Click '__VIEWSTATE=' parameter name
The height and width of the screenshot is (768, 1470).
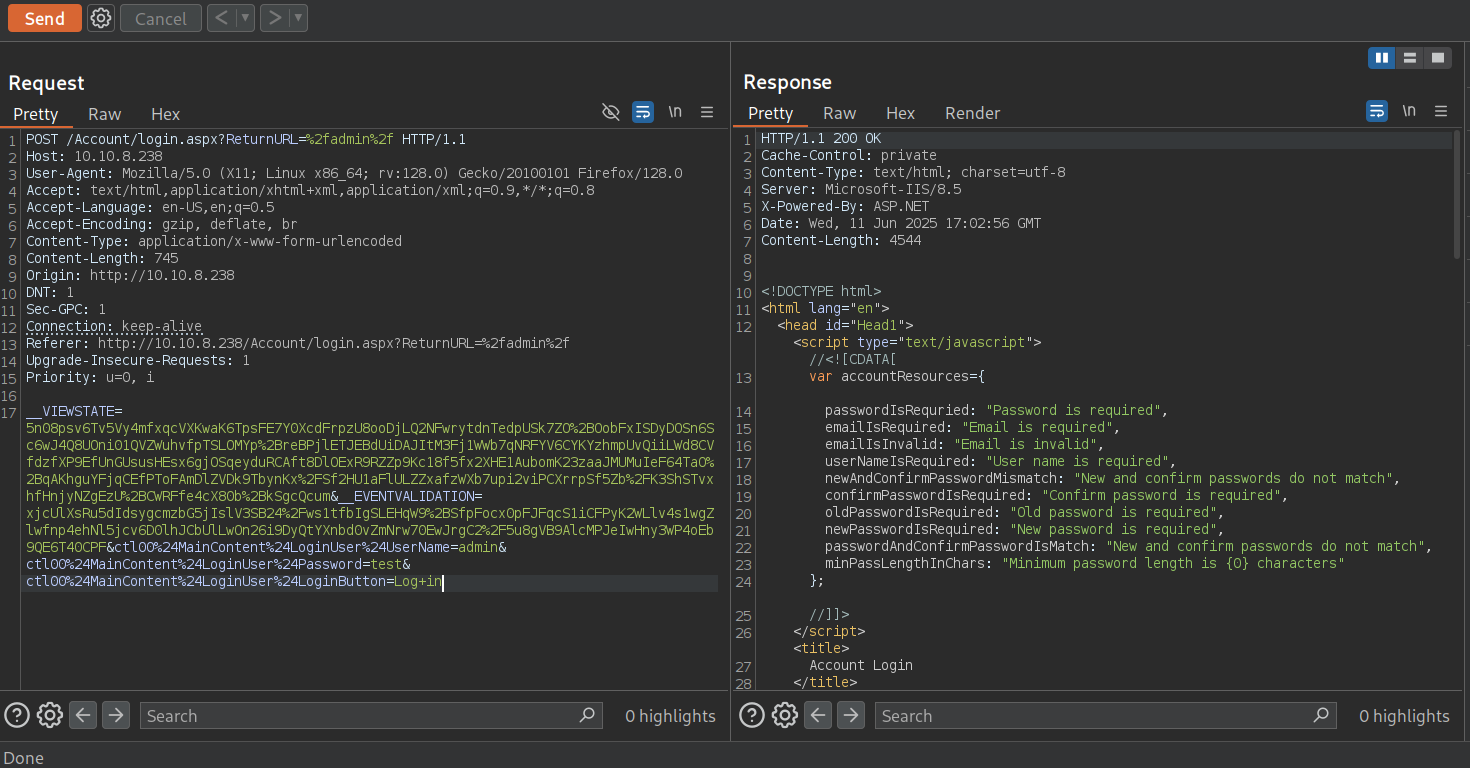(x=74, y=411)
